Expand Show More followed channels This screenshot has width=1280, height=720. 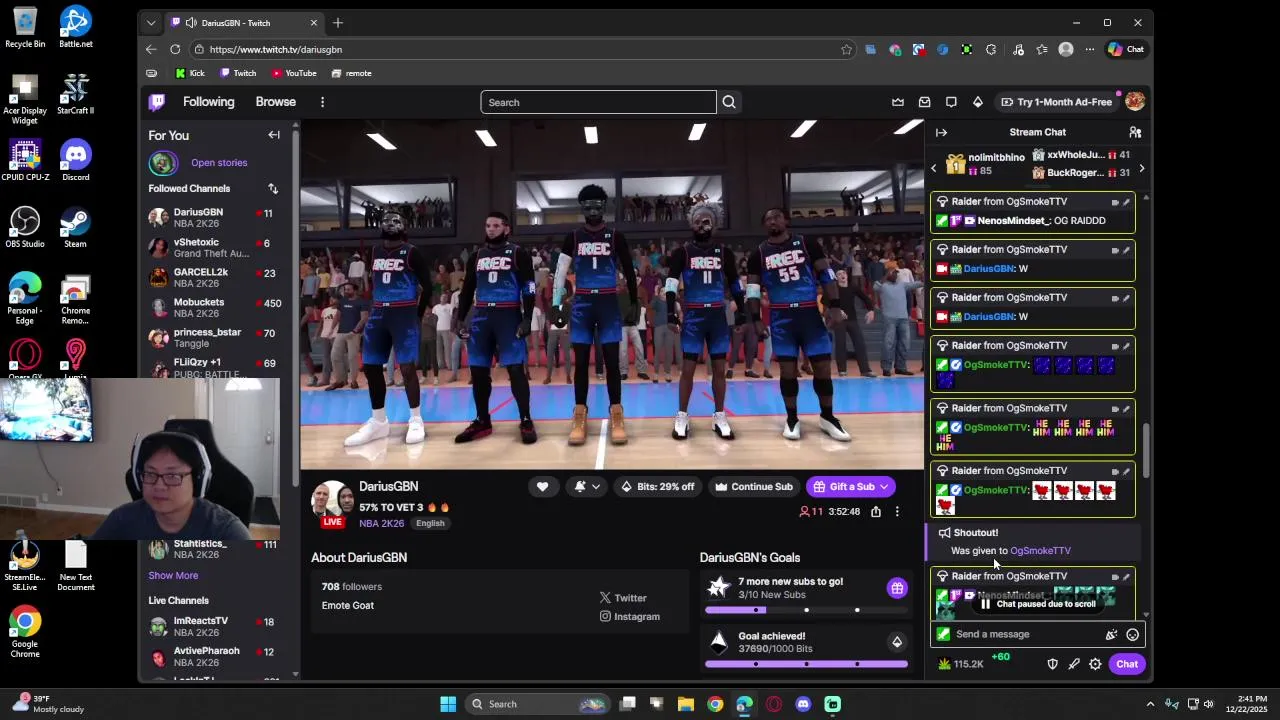click(173, 575)
